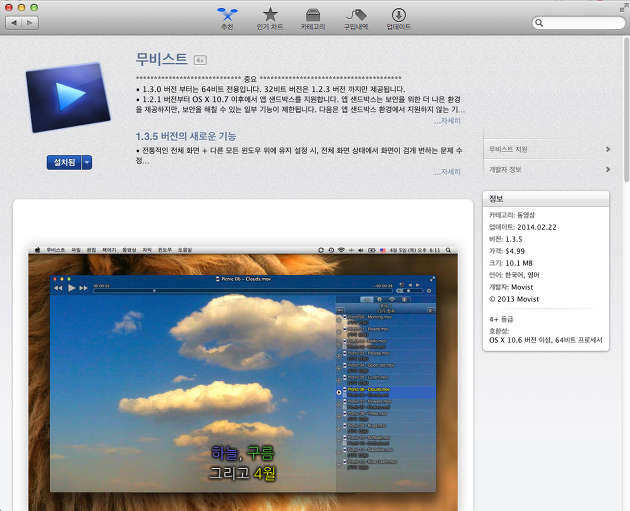Click the © 2013 Movist copyright line
Screen dimensions: 630x511
point(514,299)
